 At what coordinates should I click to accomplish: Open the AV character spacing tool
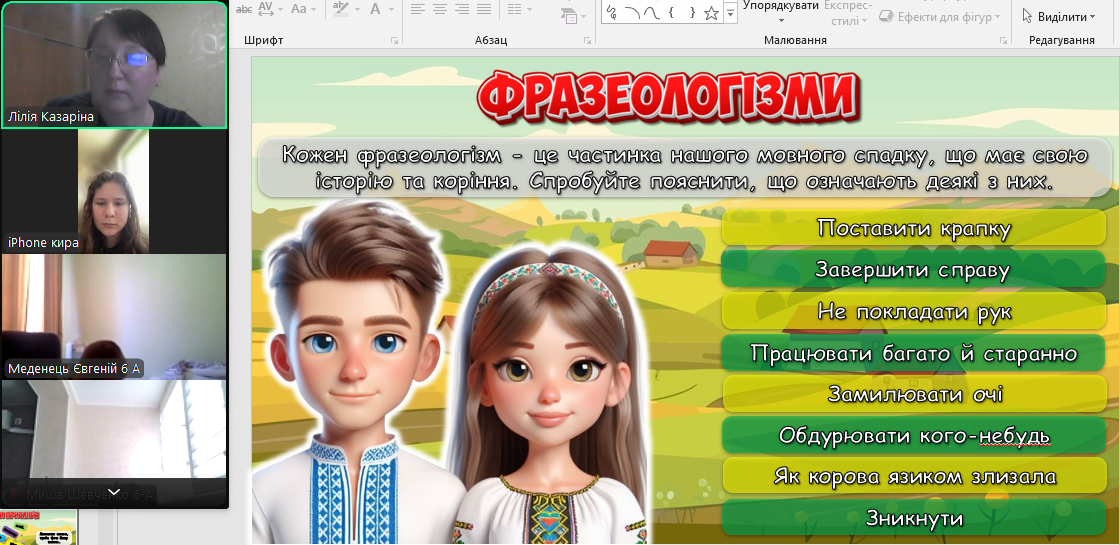click(266, 9)
